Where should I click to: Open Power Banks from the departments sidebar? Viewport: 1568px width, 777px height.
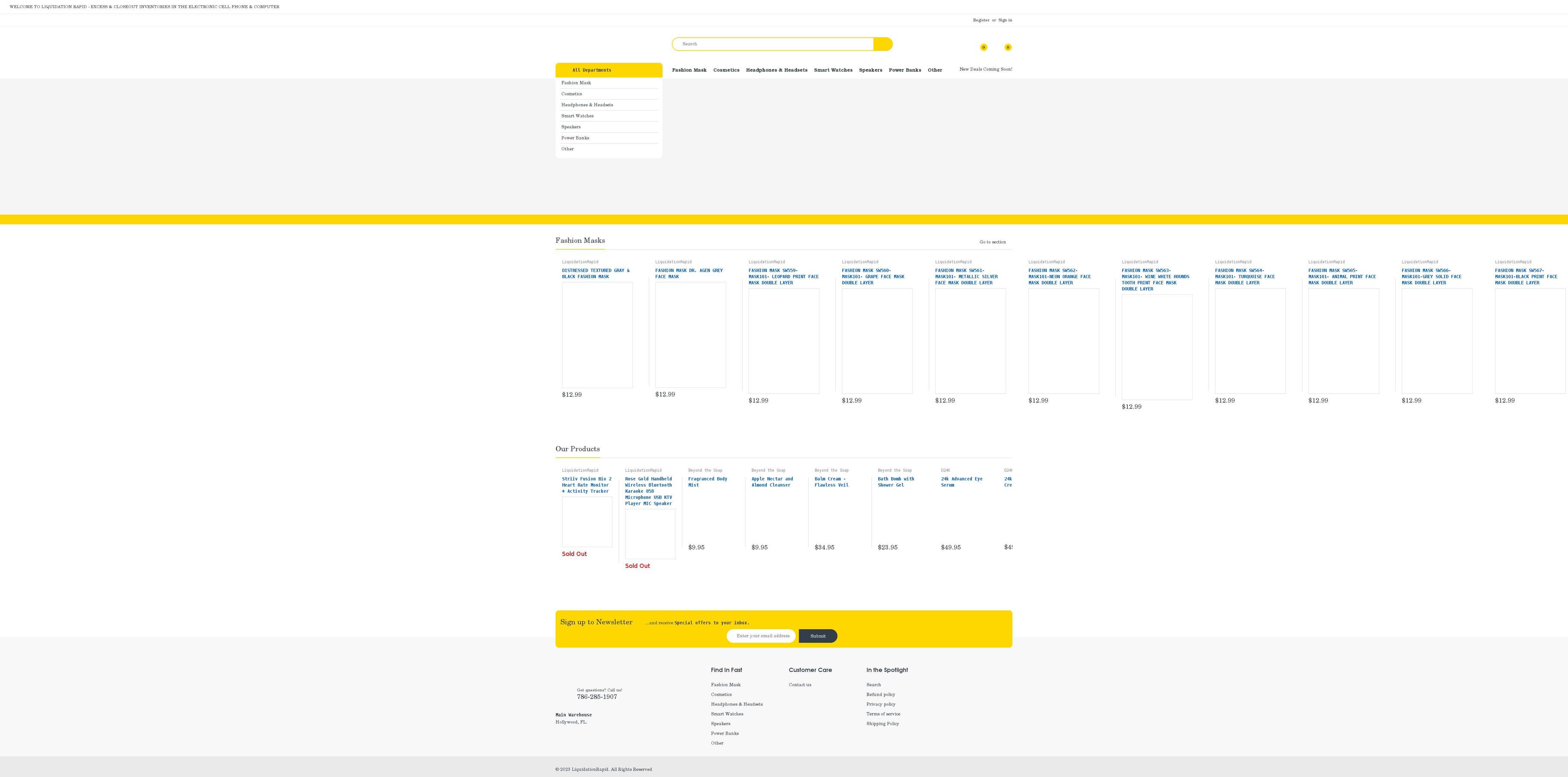(575, 137)
